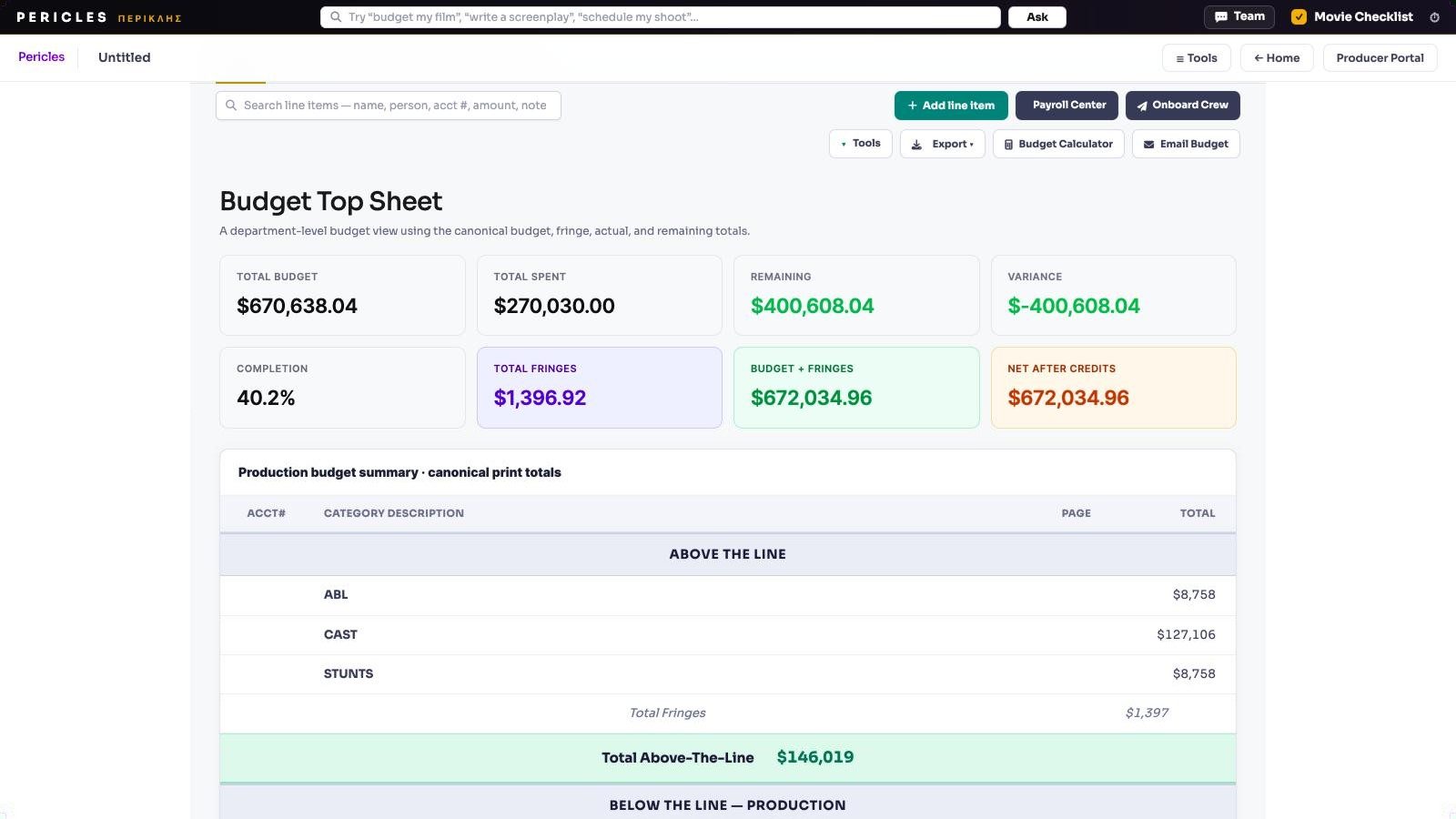Click the ABL row
This screenshot has width=1456, height=819.
728,595
